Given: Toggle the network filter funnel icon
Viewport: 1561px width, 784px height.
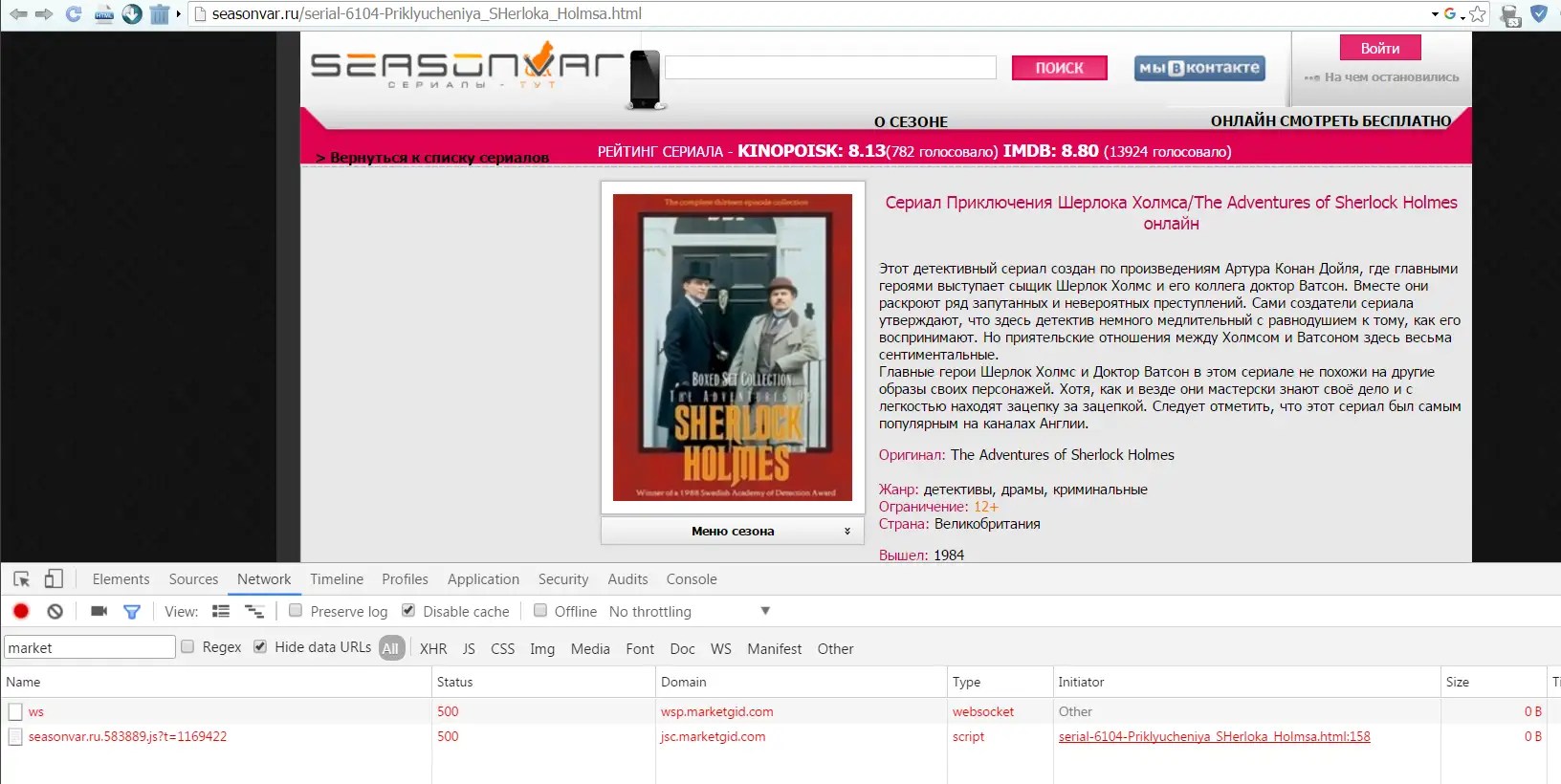Looking at the screenshot, I should click(x=132, y=611).
